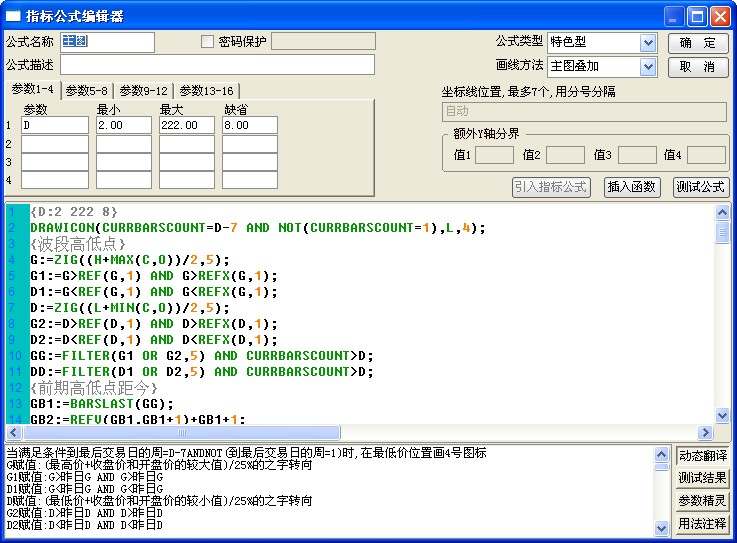Click the comment line {前期高低点距今}
Viewport: 737px width, 543px height.
[x=94, y=388]
